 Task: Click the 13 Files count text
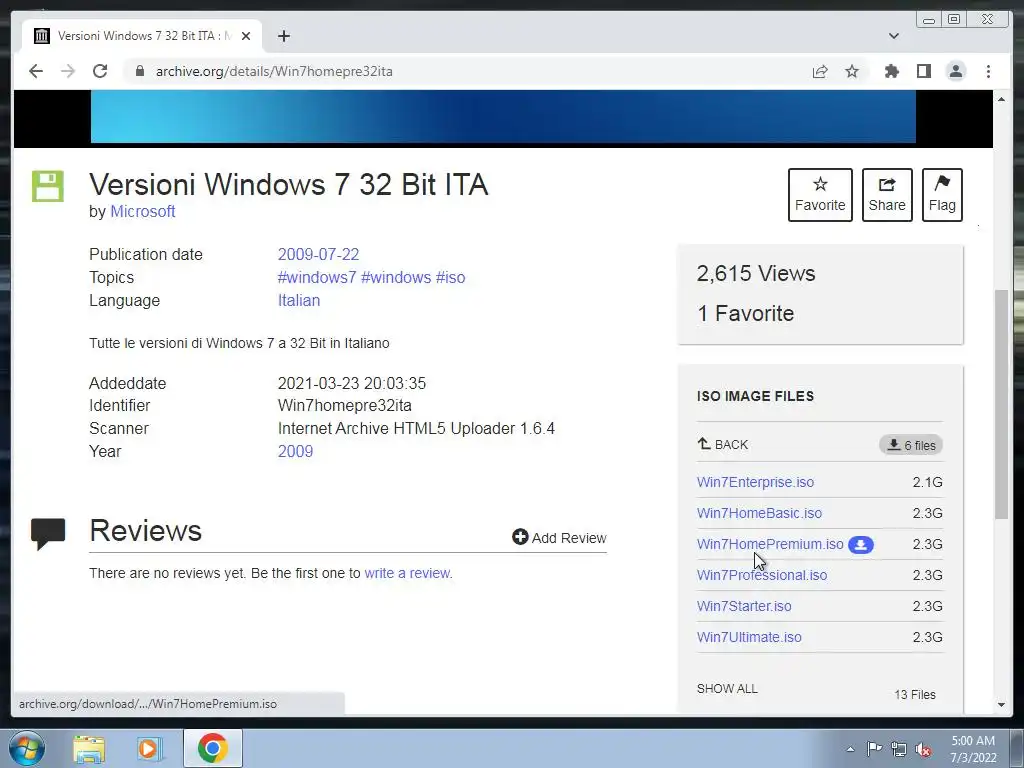pos(914,695)
